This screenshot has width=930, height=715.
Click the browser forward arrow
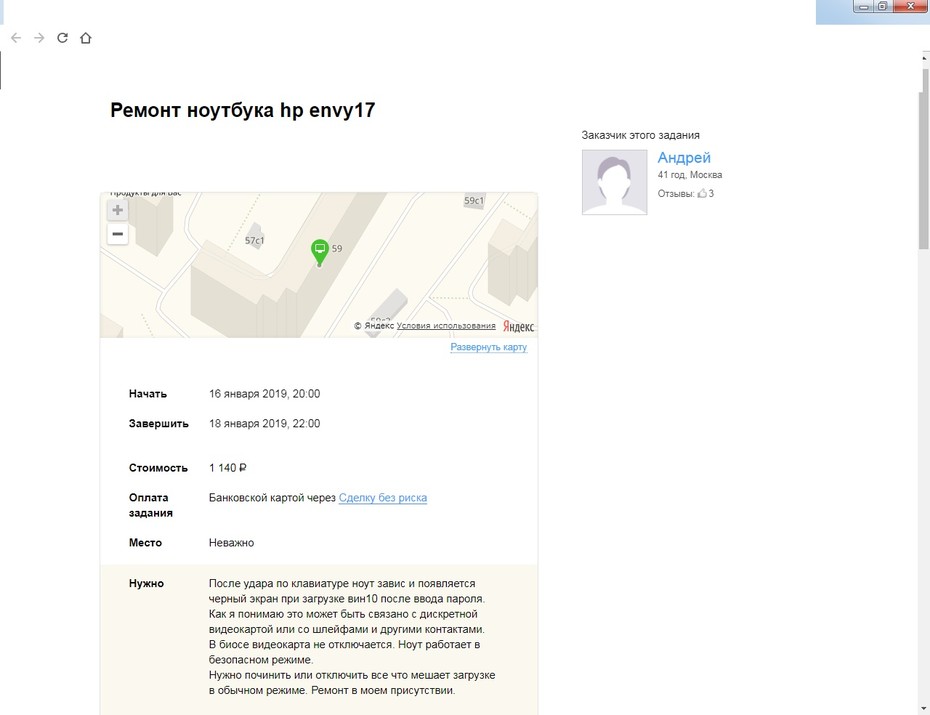pos(39,38)
